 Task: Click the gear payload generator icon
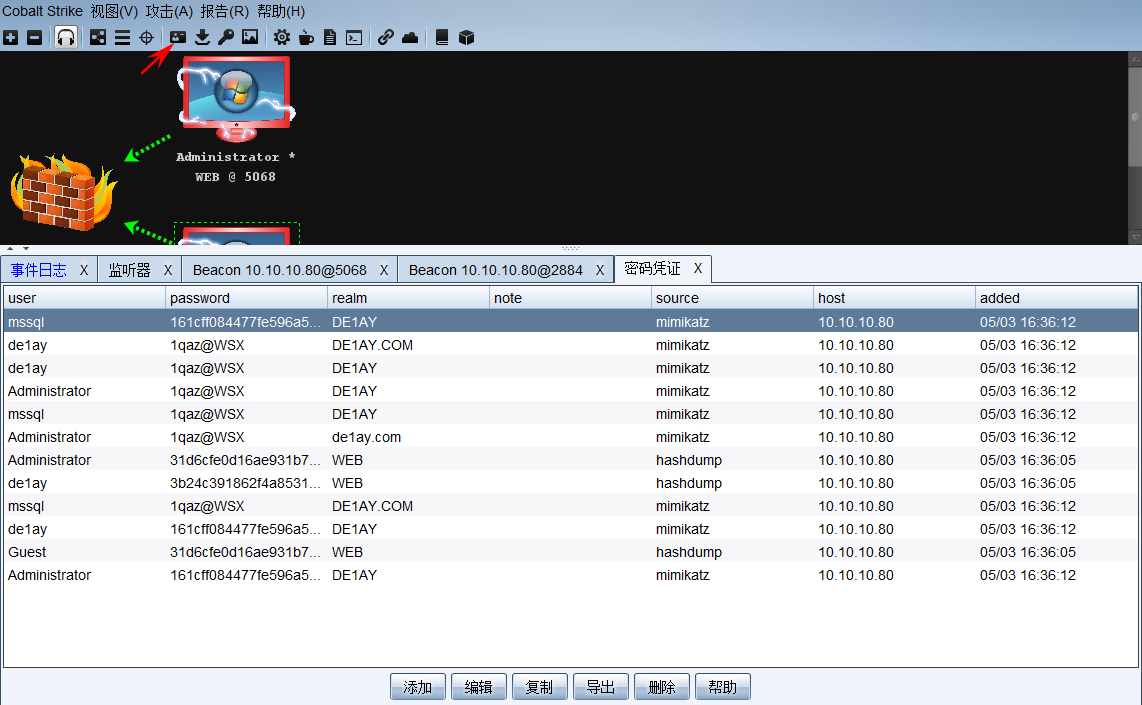(x=282, y=38)
